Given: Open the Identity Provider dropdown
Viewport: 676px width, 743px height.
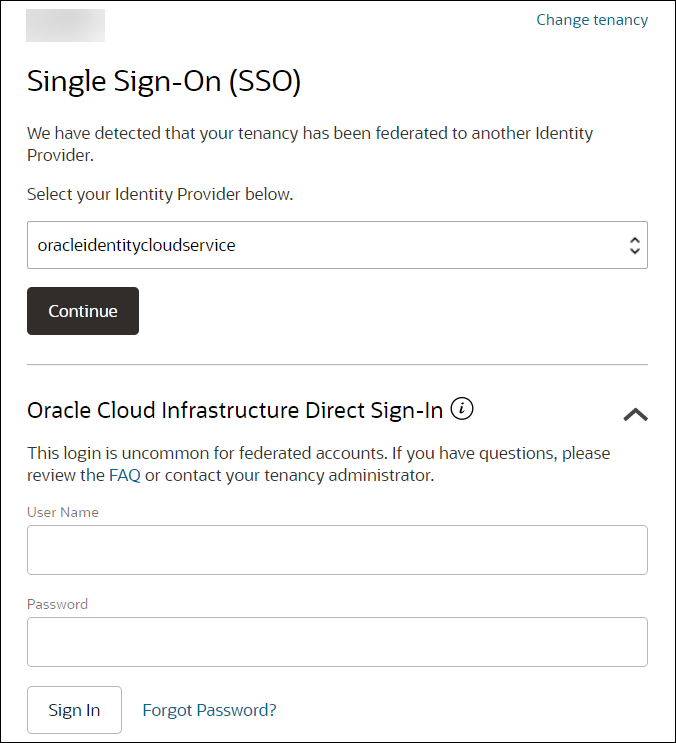Looking at the screenshot, I should [320, 245].
